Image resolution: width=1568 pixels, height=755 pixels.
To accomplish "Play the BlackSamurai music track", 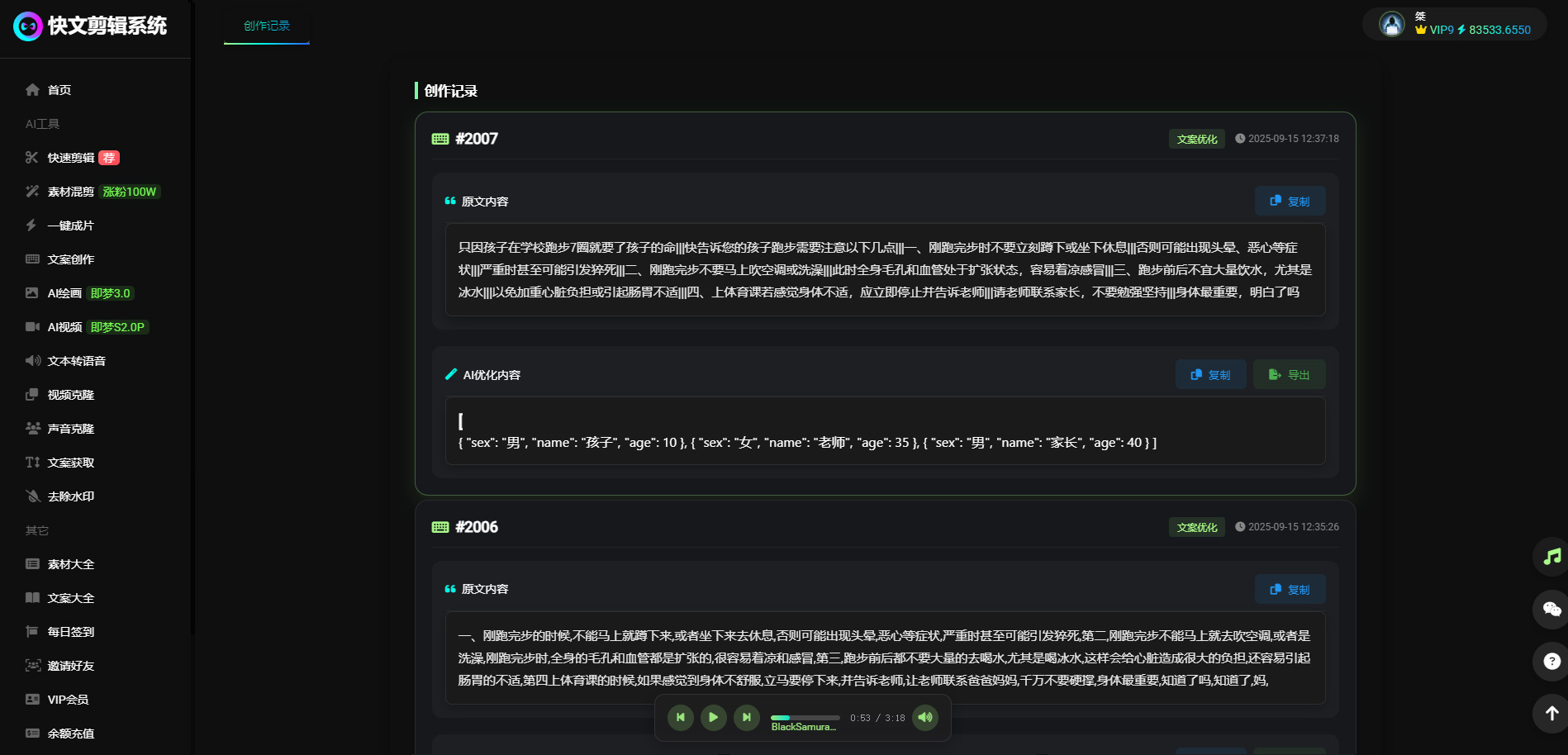I will [713, 717].
